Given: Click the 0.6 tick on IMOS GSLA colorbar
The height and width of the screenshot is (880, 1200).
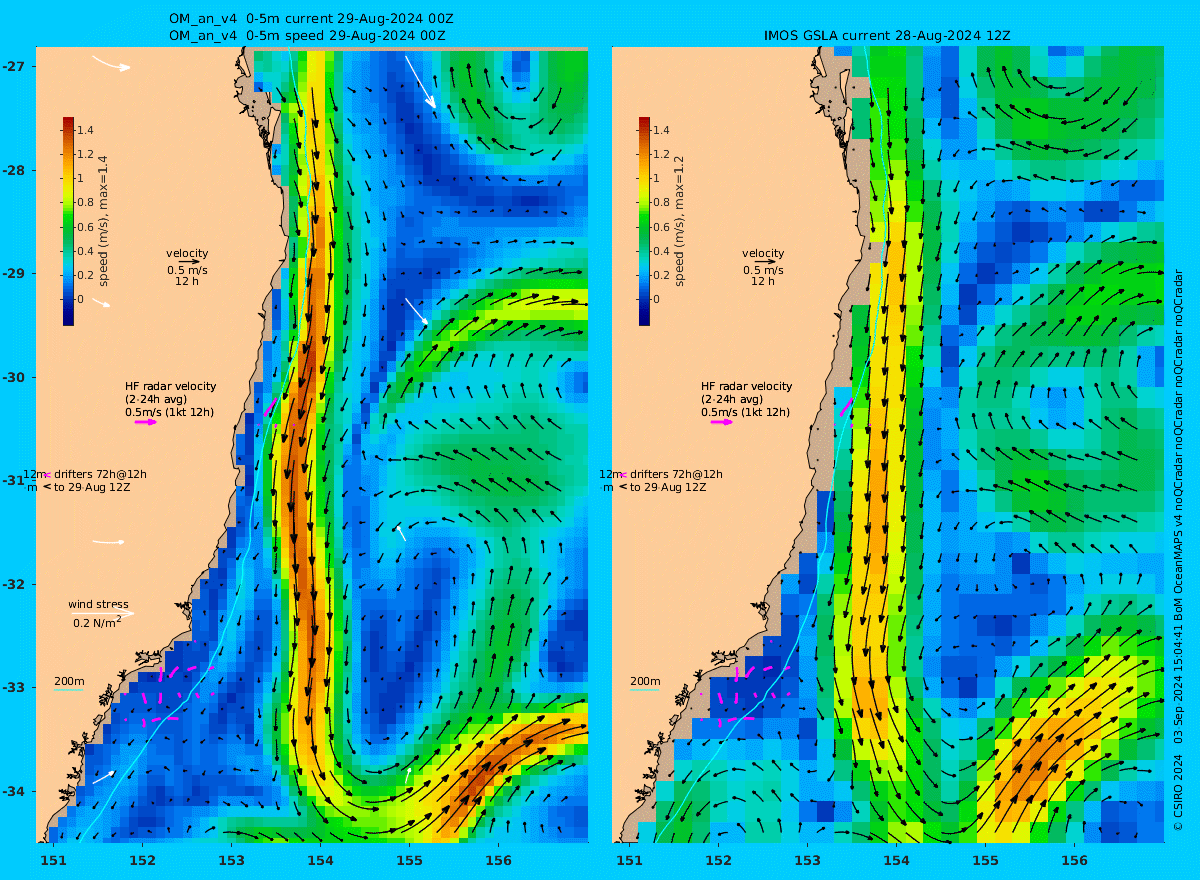Looking at the screenshot, I should point(661,227).
